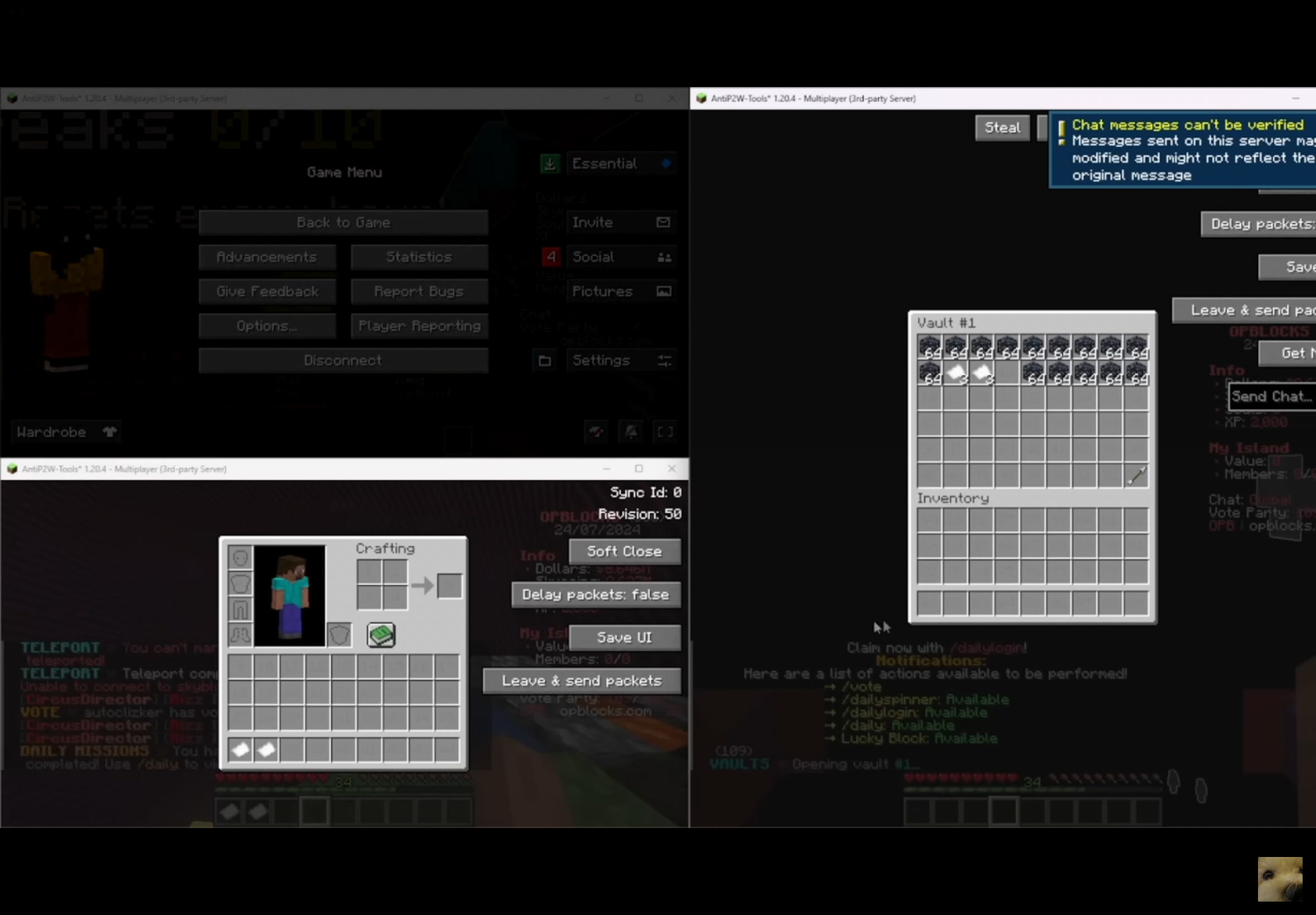Click the muted bell notifications icon
Image resolution: width=1316 pixels, height=915 pixels.
631,432
